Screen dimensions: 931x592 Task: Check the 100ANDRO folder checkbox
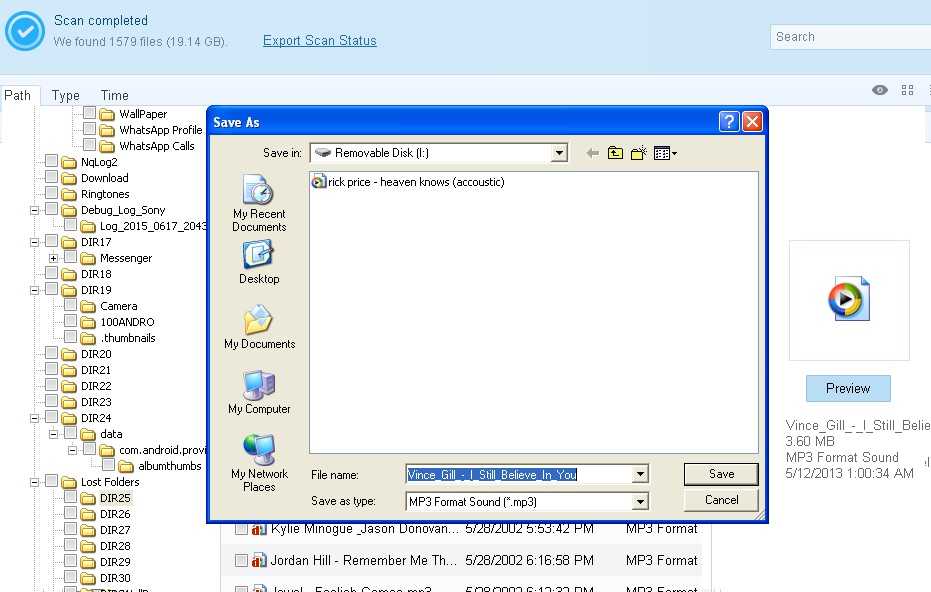(71, 321)
